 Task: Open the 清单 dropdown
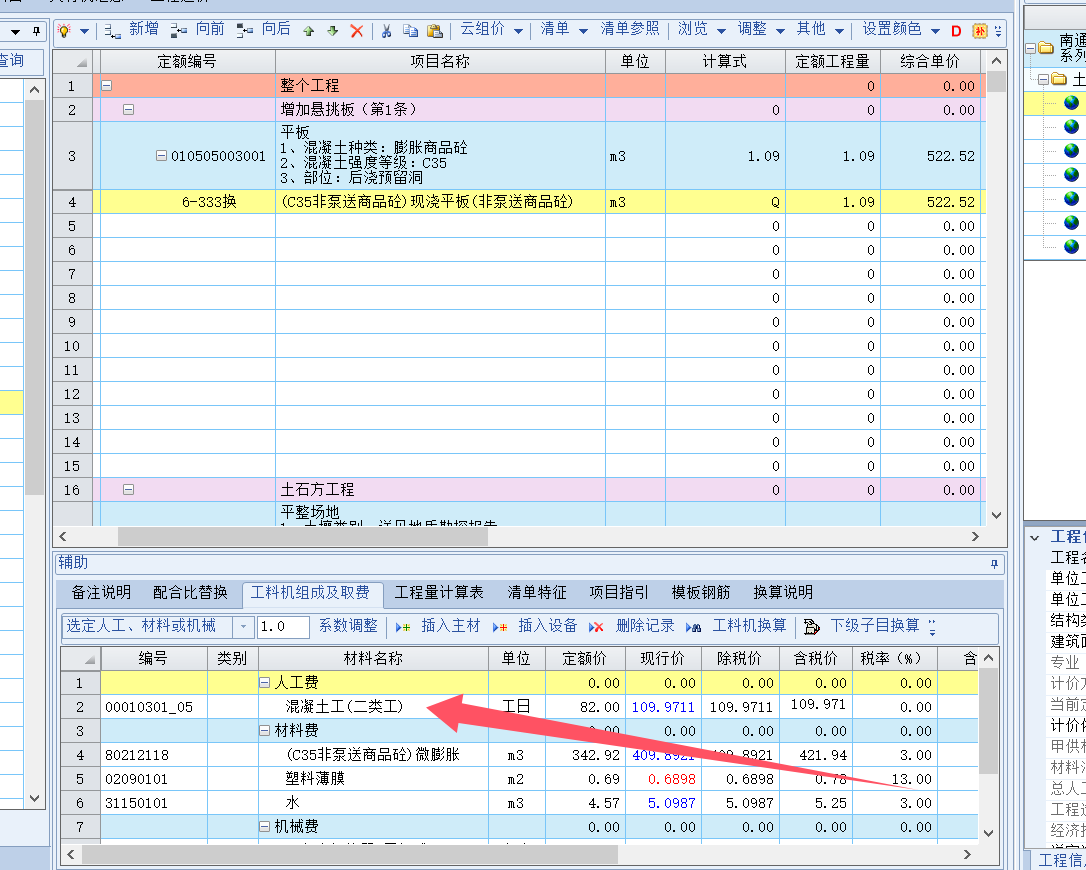[x=583, y=30]
